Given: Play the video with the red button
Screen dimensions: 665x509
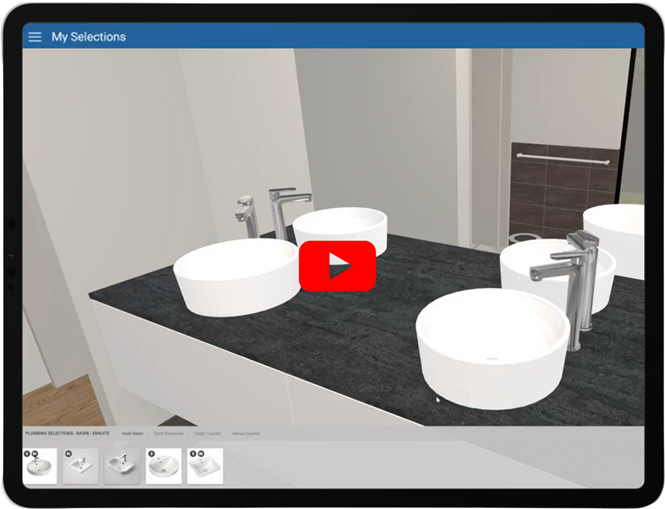Looking at the screenshot, I should coord(337,266).
